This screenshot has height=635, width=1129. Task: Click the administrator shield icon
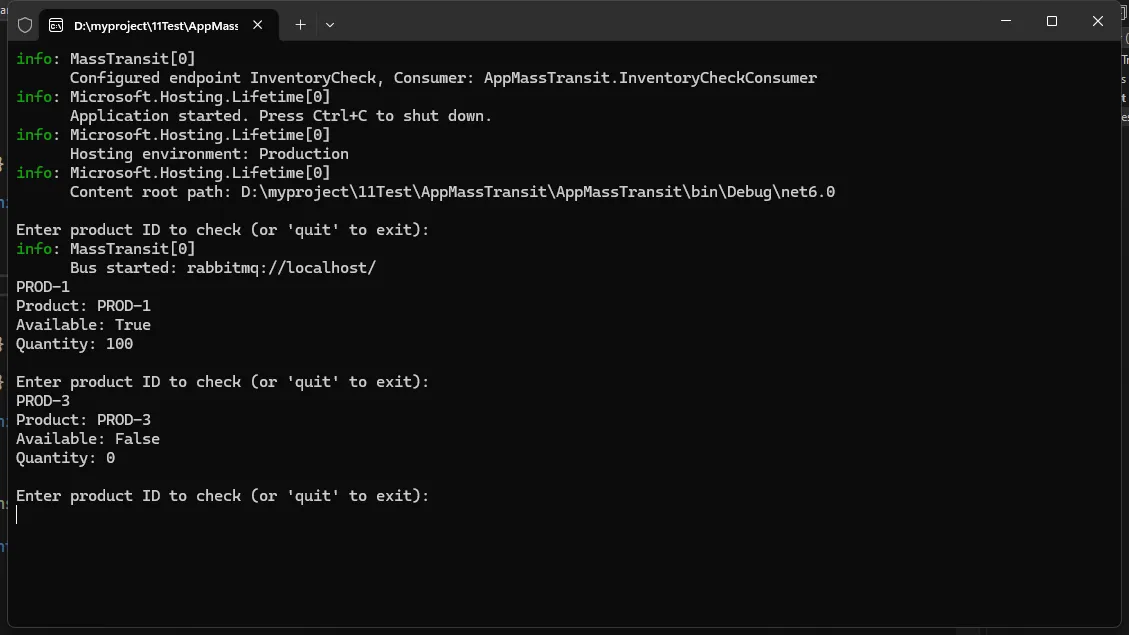click(x=25, y=25)
